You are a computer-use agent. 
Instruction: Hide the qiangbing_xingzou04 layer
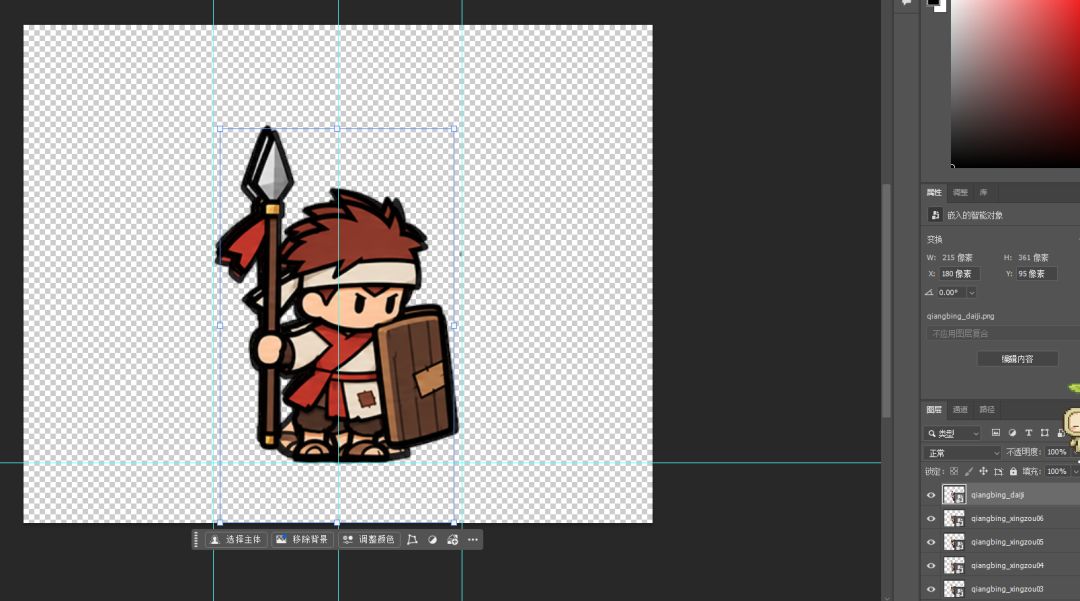pyautogui.click(x=931, y=565)
